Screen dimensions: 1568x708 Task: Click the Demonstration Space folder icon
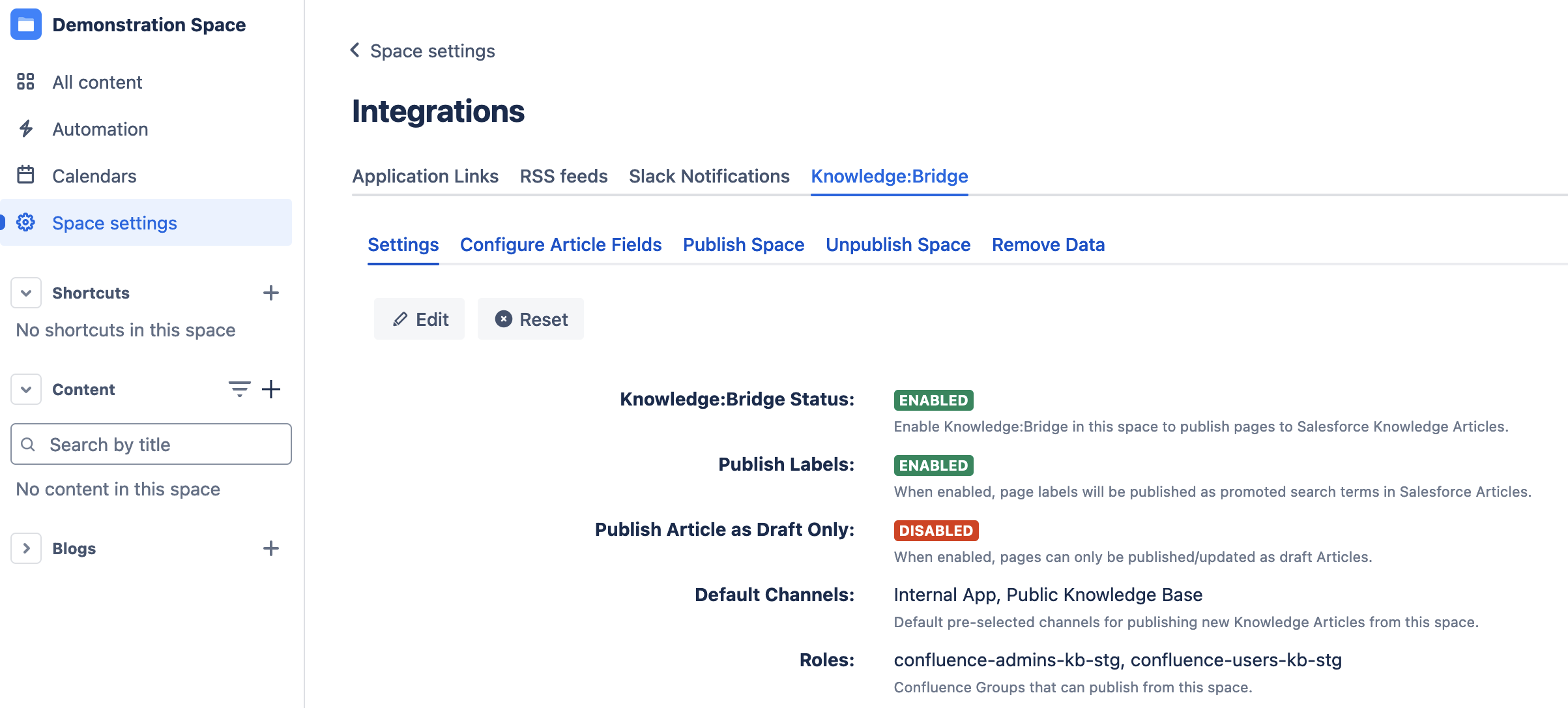26,25
